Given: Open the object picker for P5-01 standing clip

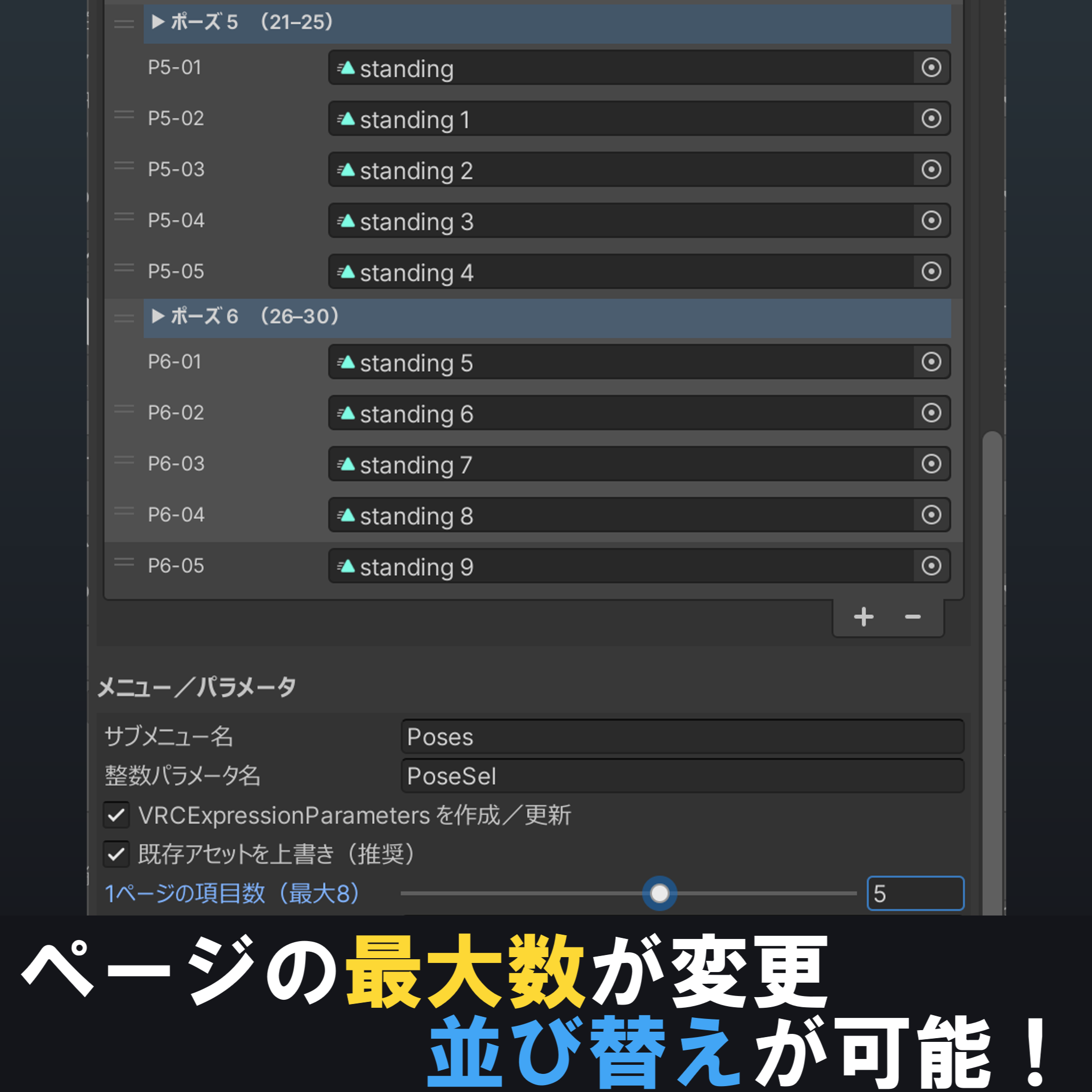Looking at the screenshot, I should tap(930, 68).
